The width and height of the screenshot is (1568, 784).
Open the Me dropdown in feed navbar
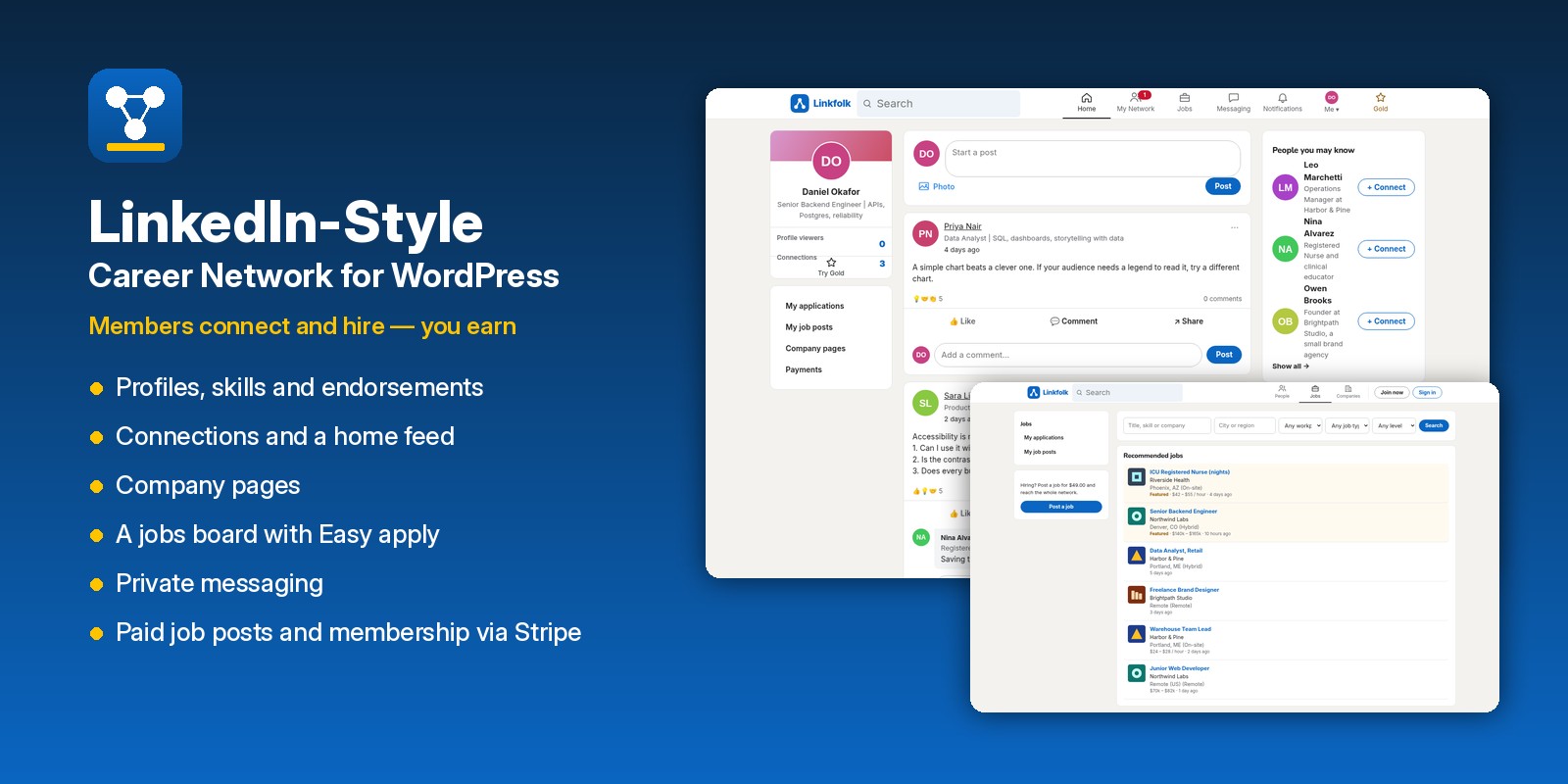pyautogui.click(x=1331, y=102)
